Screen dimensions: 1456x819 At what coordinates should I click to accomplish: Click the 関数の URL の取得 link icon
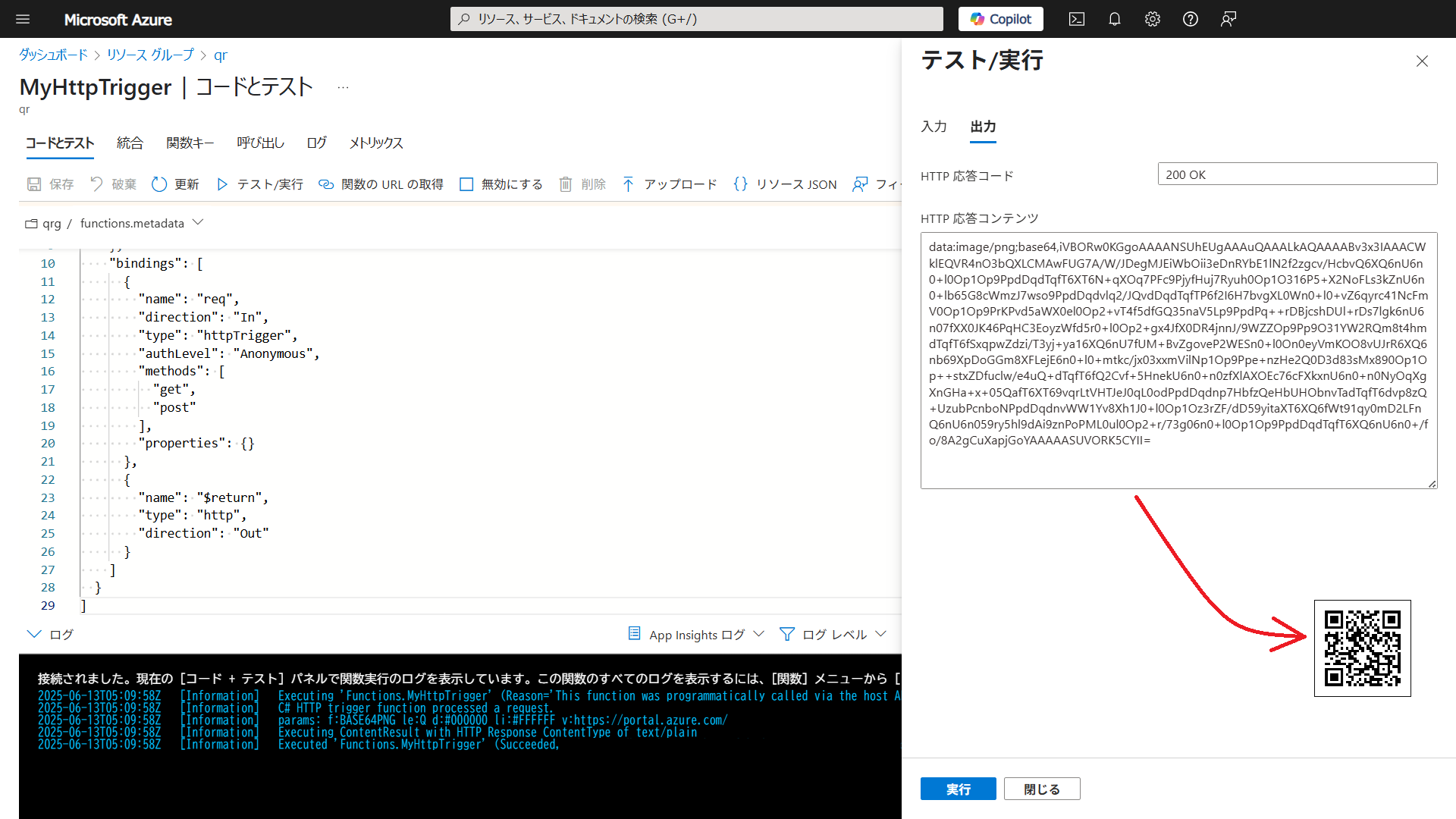tap(326, 184)
